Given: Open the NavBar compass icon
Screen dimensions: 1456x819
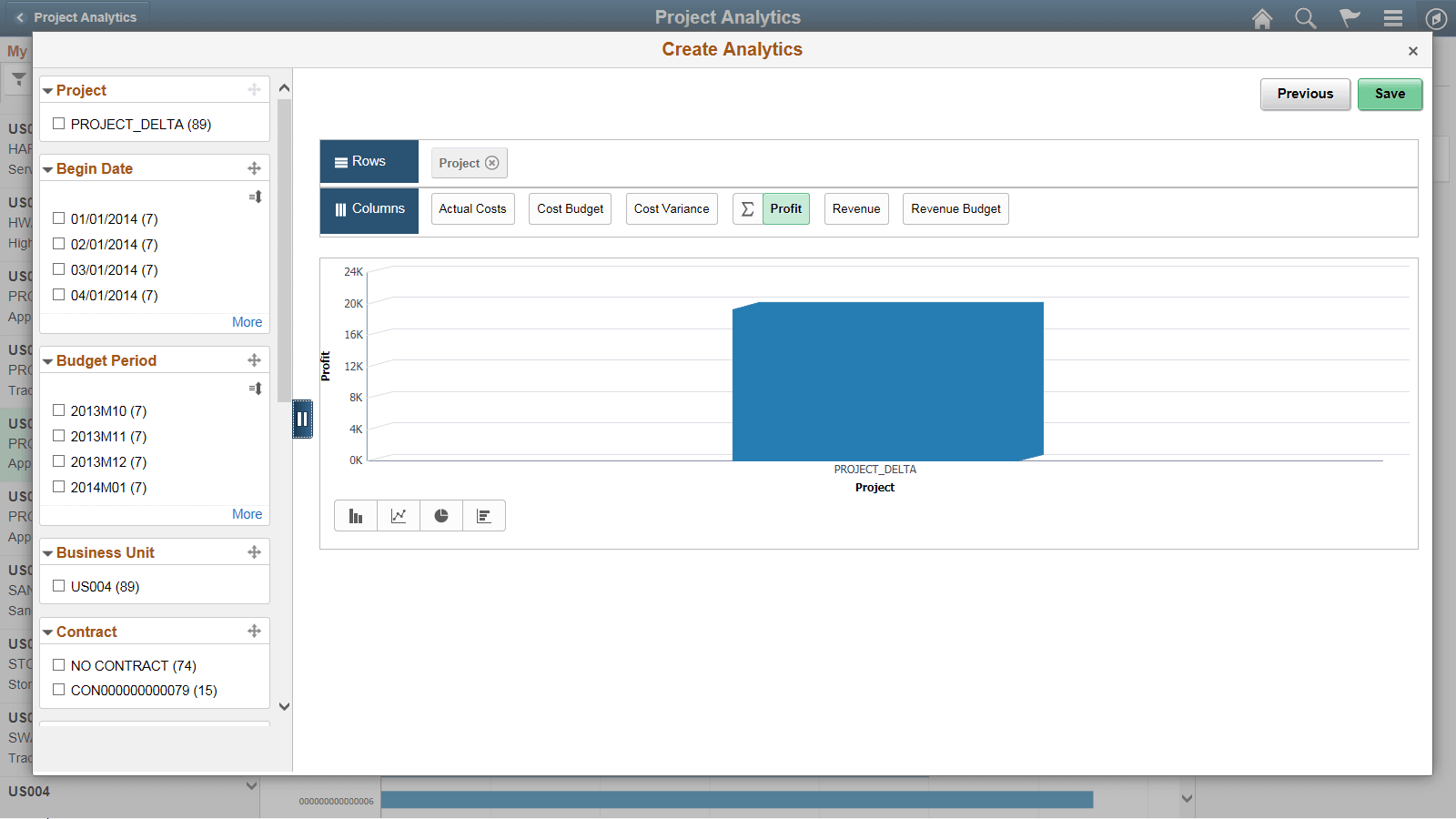Looking at the screenshot, I should point(1435,18).
